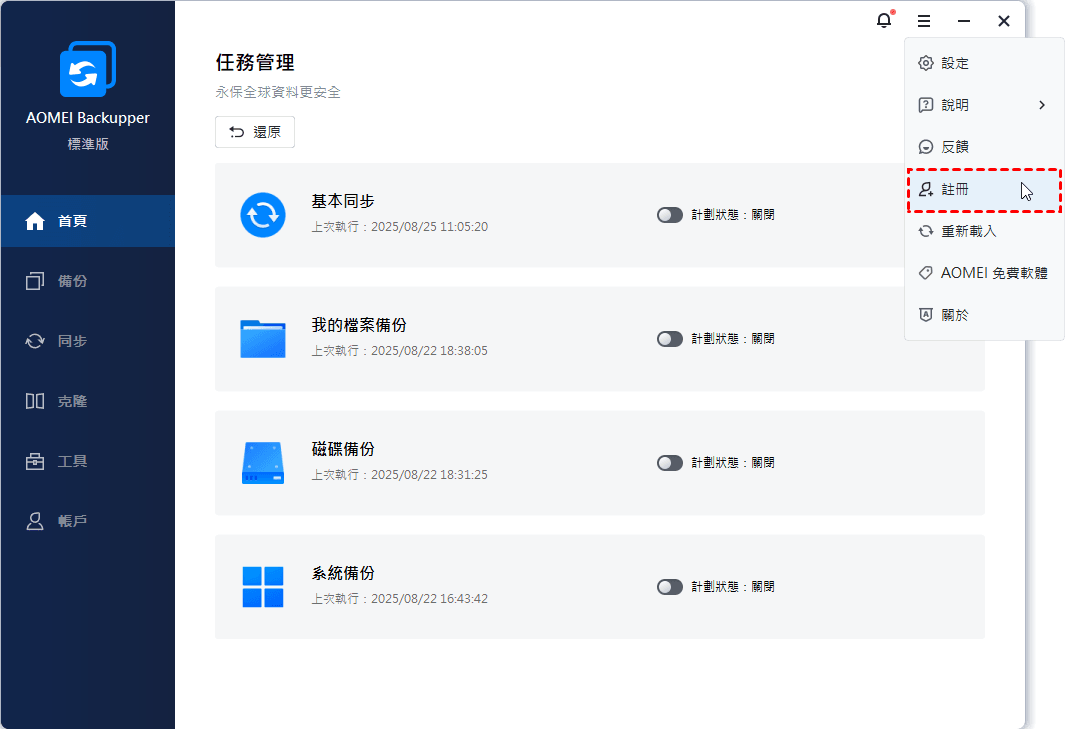The width and height of the screenshot is (1077, 729).
Task: Click the 標準版 edition label
Action: 88,144
